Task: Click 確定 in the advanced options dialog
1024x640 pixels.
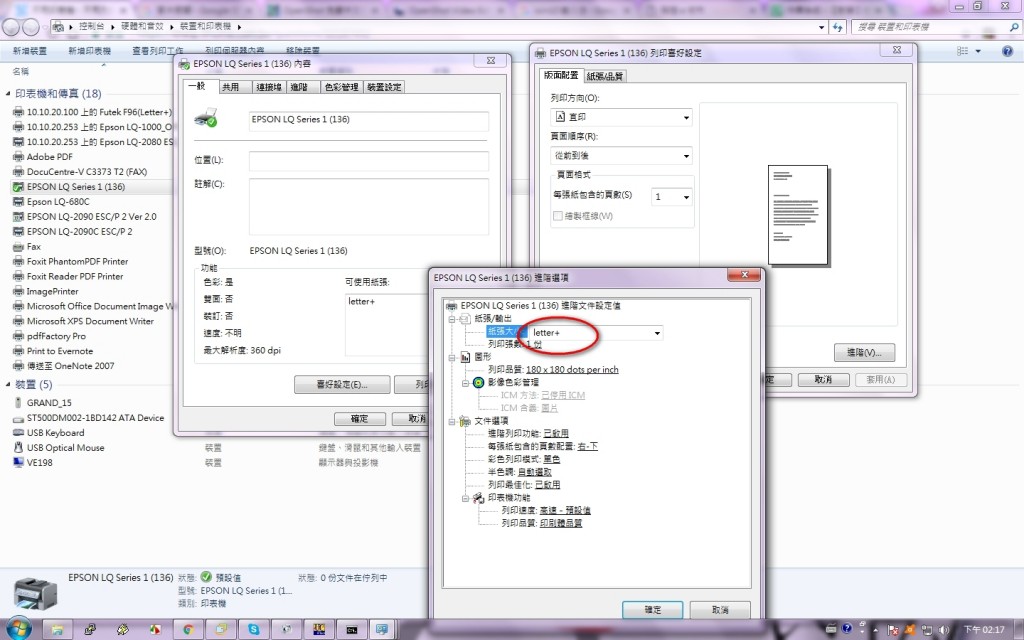Action: coord(652,609)
